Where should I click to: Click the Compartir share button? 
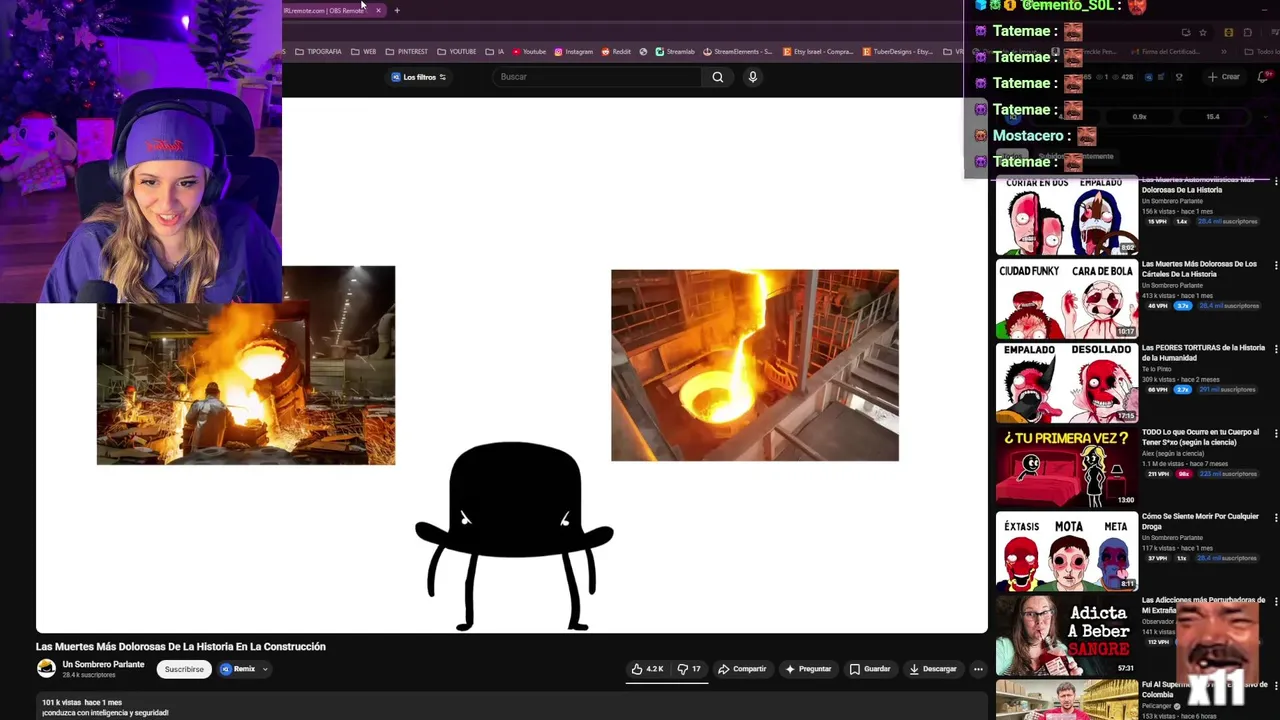click(742, 669)
